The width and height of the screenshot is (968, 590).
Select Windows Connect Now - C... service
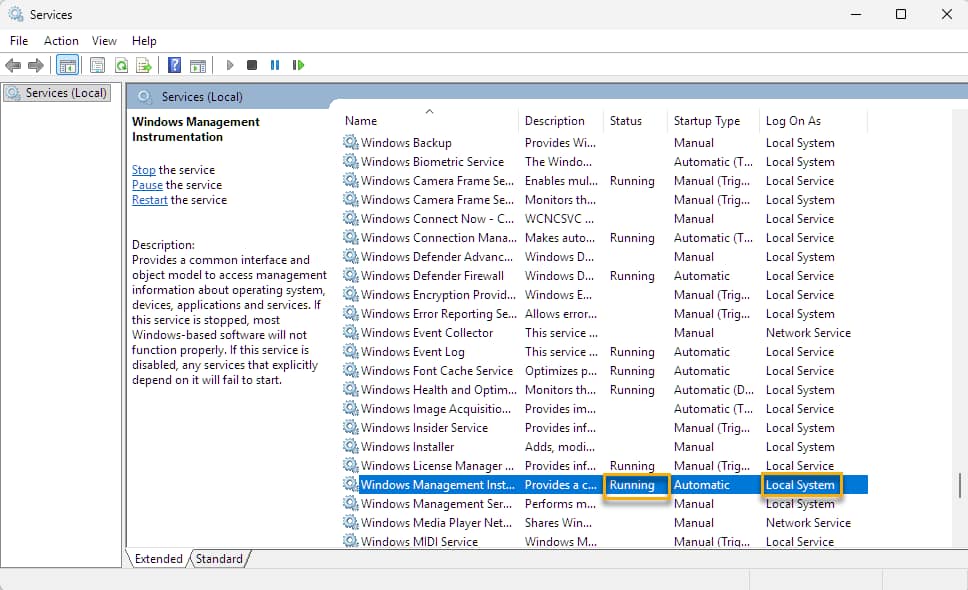[x=605, y=219]
